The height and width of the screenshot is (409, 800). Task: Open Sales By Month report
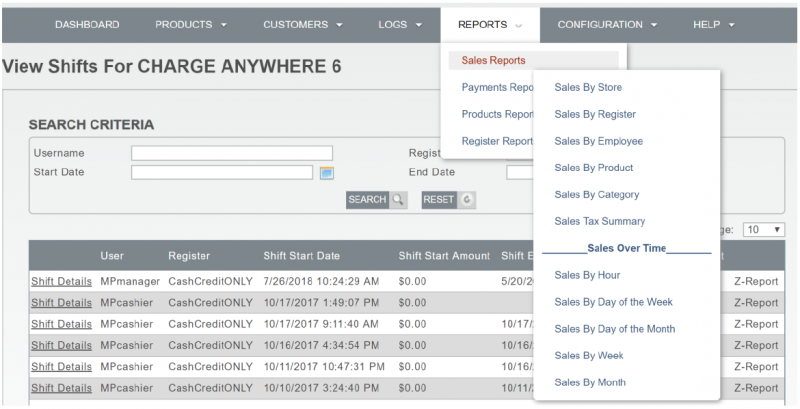click(x=590, y=382)
